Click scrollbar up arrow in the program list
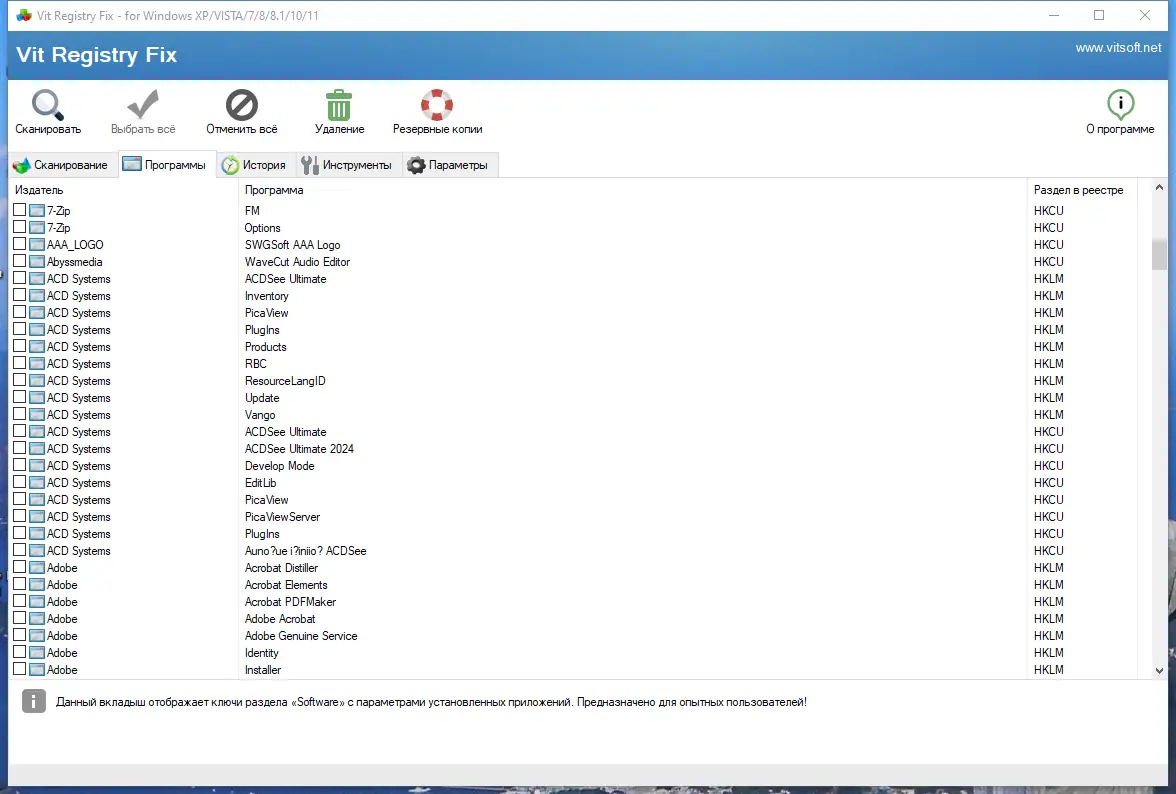 [1159, 187]
